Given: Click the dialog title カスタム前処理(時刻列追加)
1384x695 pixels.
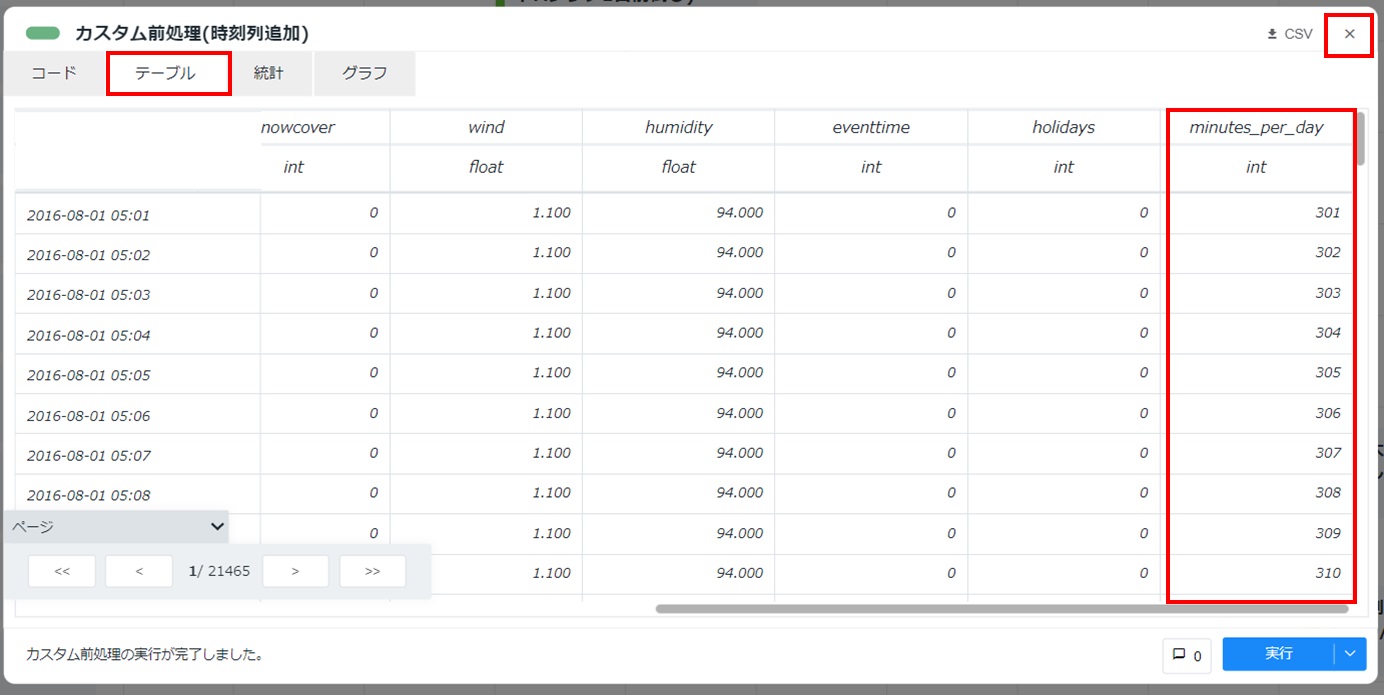Looking at the screenshot, I should [192, 33].
